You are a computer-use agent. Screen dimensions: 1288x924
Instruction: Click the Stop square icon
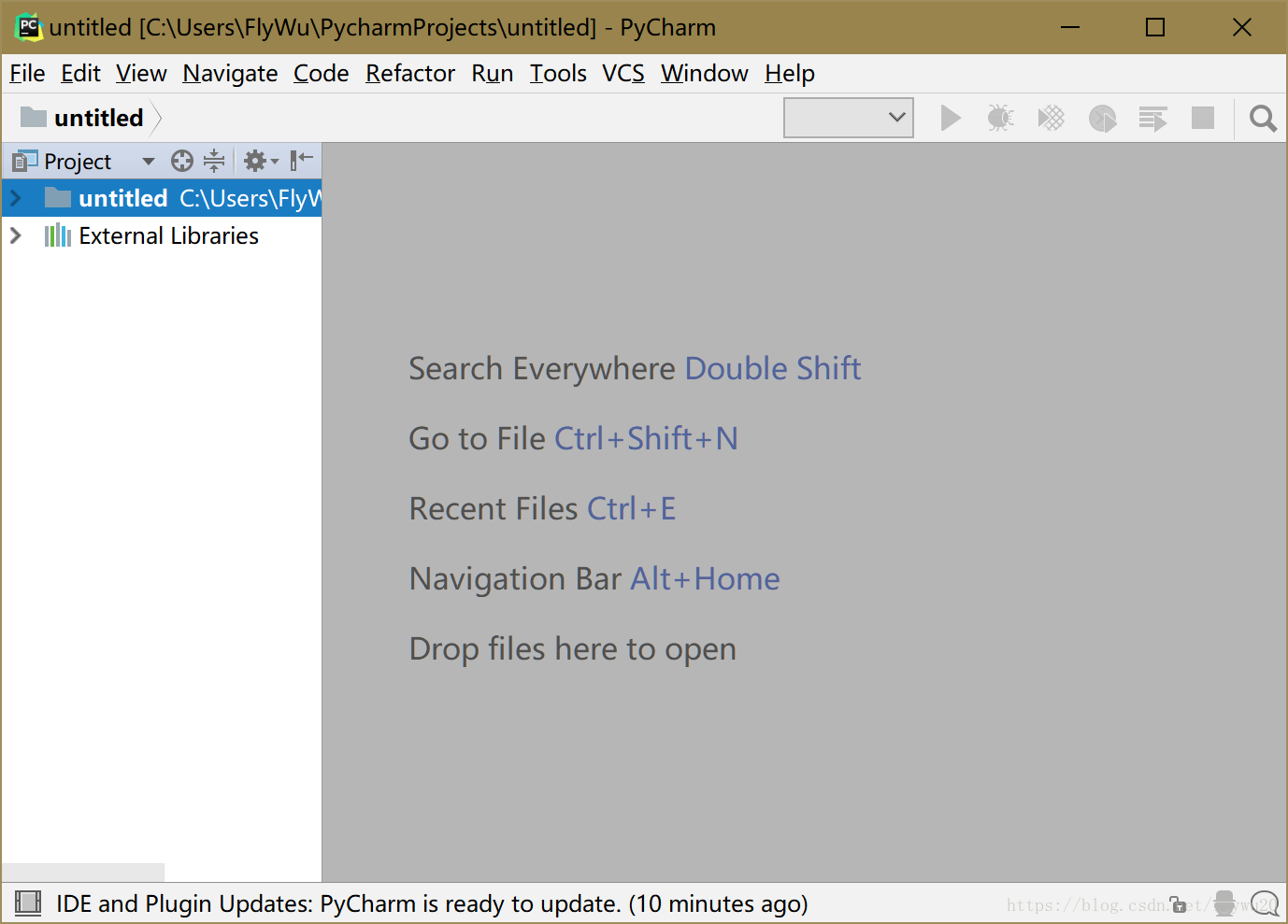[x=1203, y=118]
